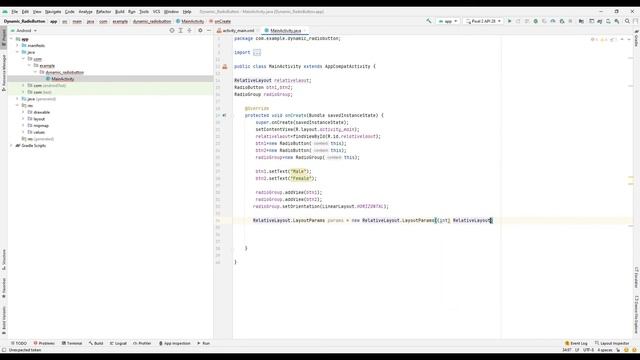The image size is (640, 360).
Task: Toggle tool window bars via status bar corner icon
Action: [4, 350]
